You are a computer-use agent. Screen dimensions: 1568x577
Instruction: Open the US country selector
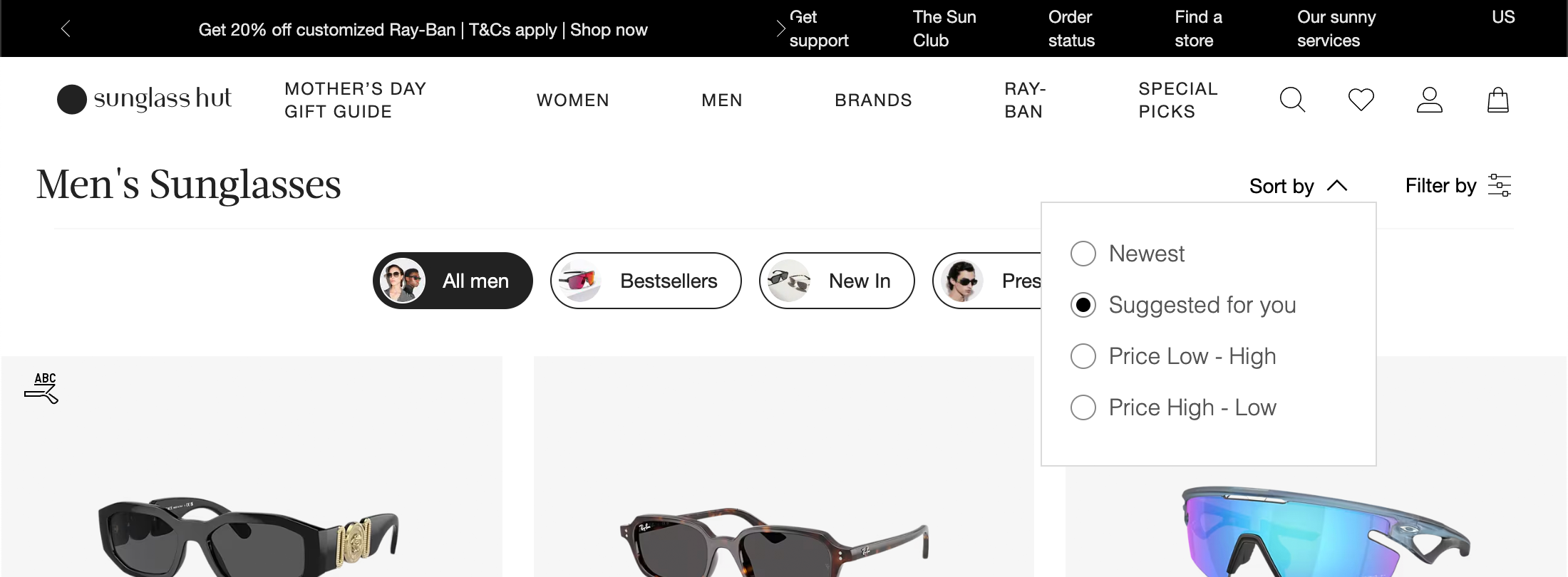(1503, 17)
